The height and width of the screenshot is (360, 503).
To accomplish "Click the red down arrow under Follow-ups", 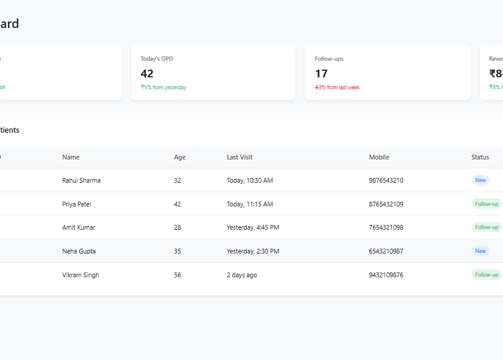I will (x=317, y=87).
